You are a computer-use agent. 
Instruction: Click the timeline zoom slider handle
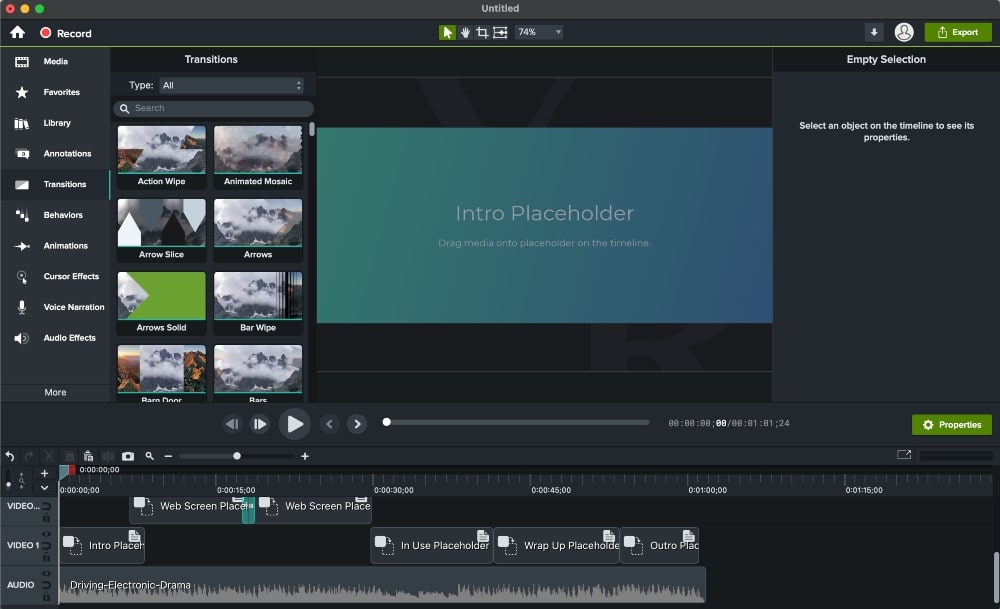click(237, 456)
